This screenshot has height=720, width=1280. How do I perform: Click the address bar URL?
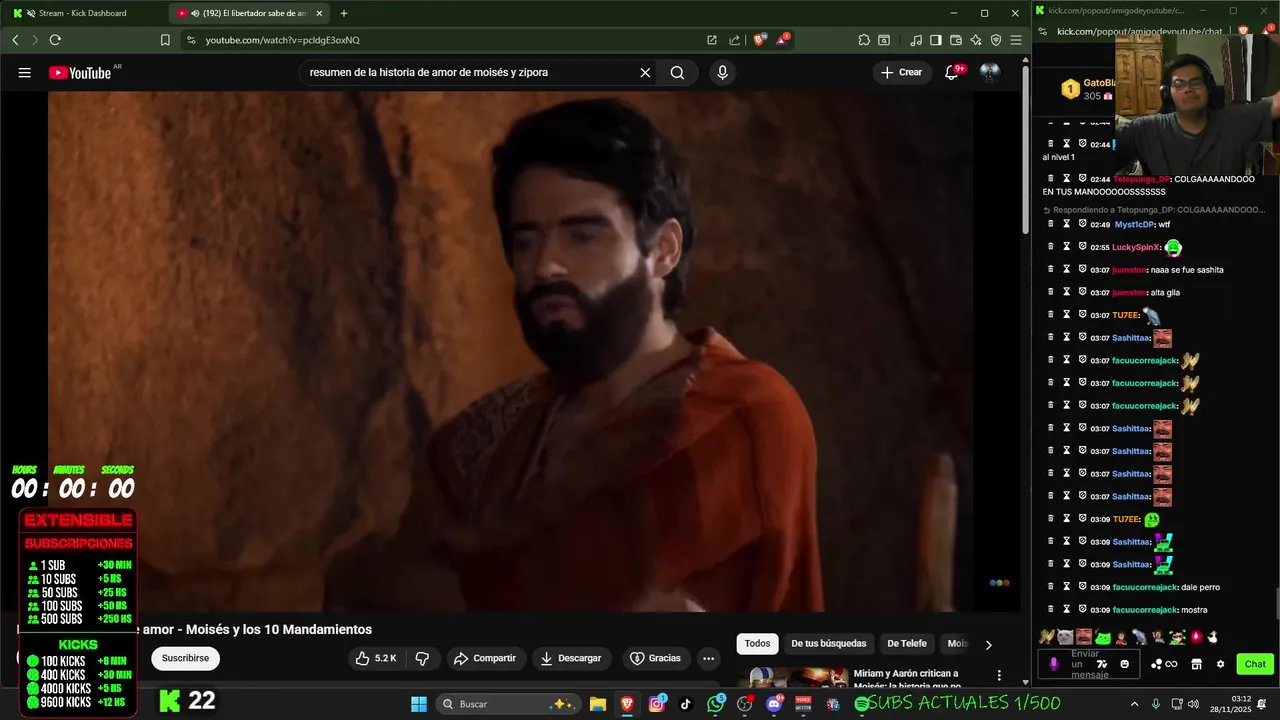coord(283,40)
